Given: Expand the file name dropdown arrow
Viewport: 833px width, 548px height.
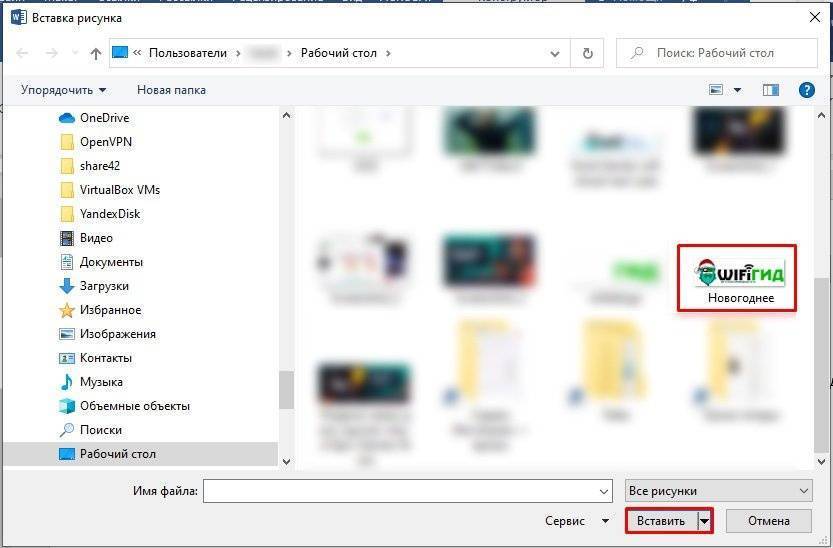Looking at the screenshot, I should point(604,491).
